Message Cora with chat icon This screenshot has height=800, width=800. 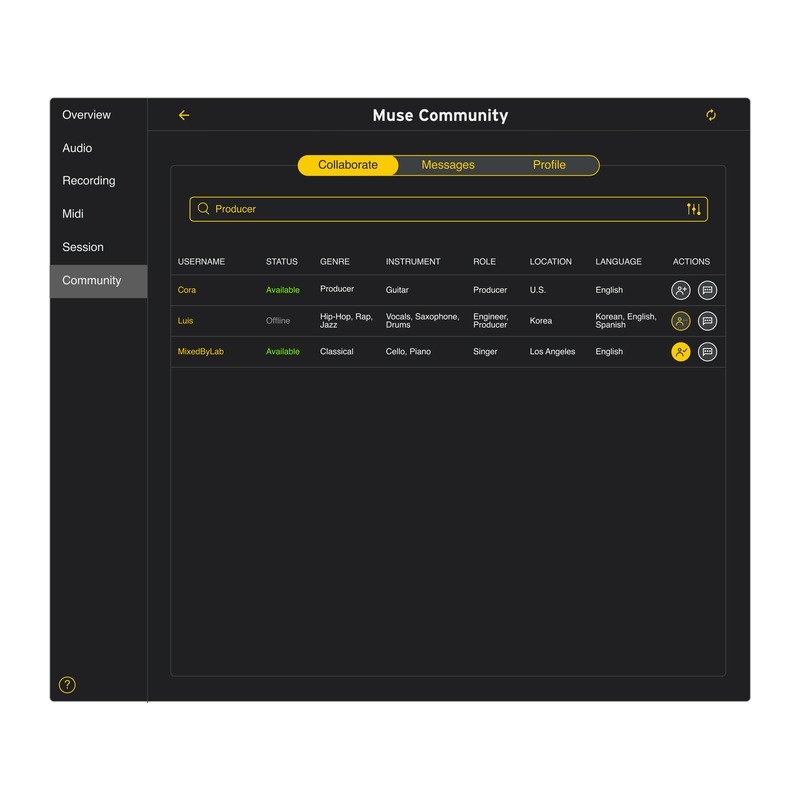pos(707,290)
